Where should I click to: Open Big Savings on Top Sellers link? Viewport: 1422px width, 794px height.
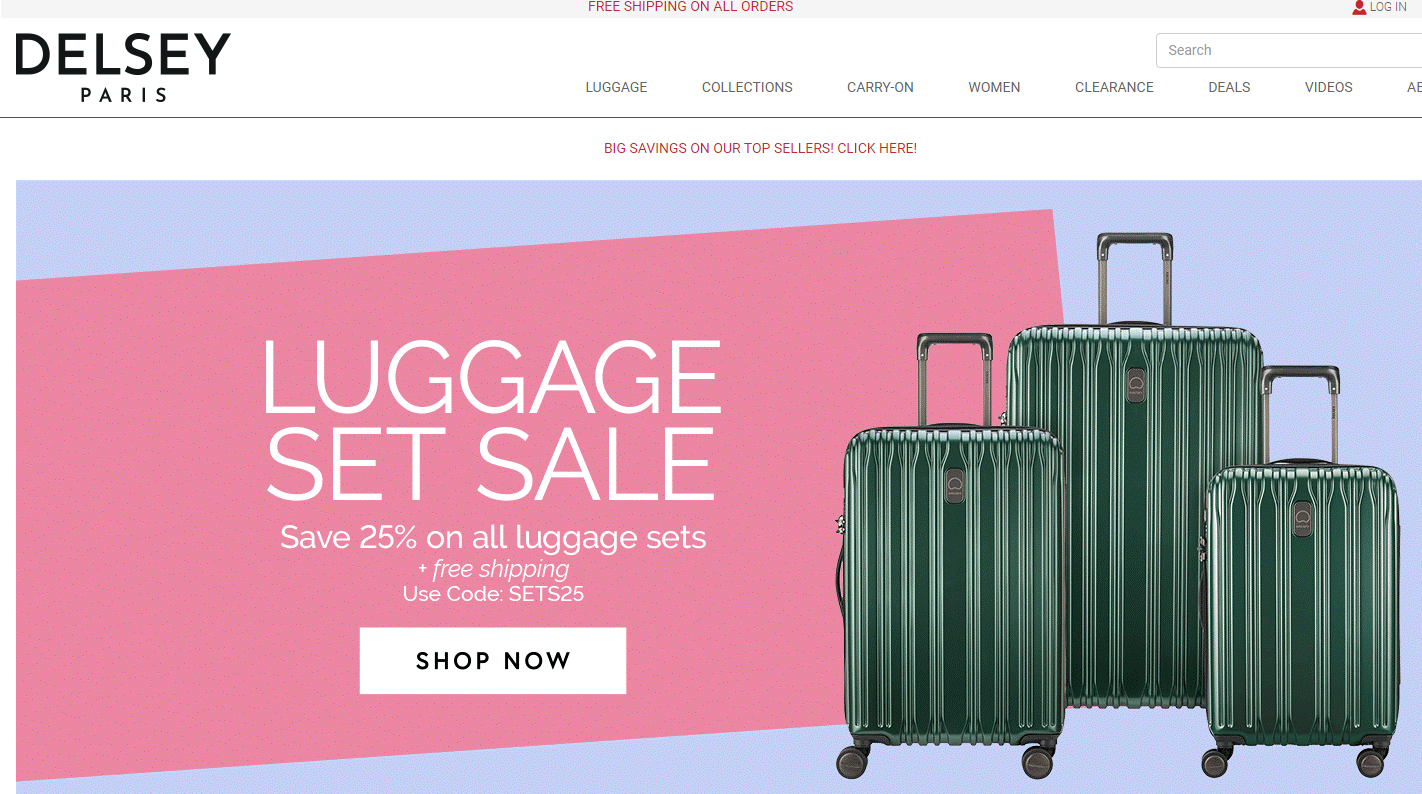(760, 148)
